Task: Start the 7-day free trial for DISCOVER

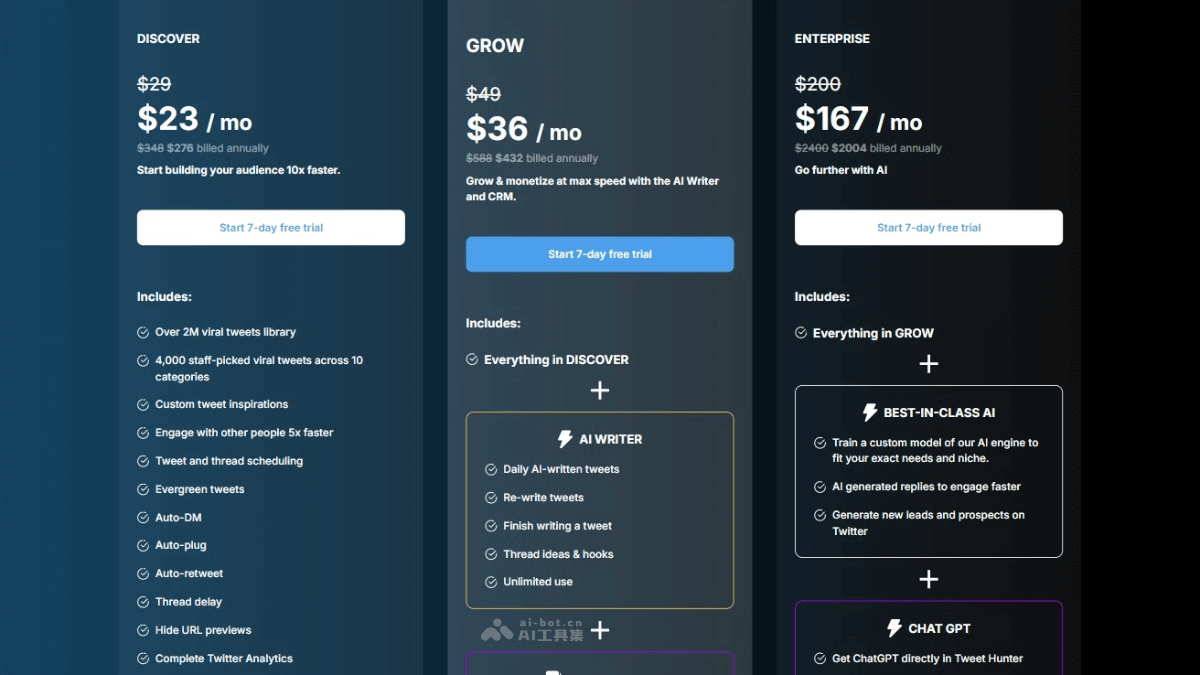Action: (271, 228)
